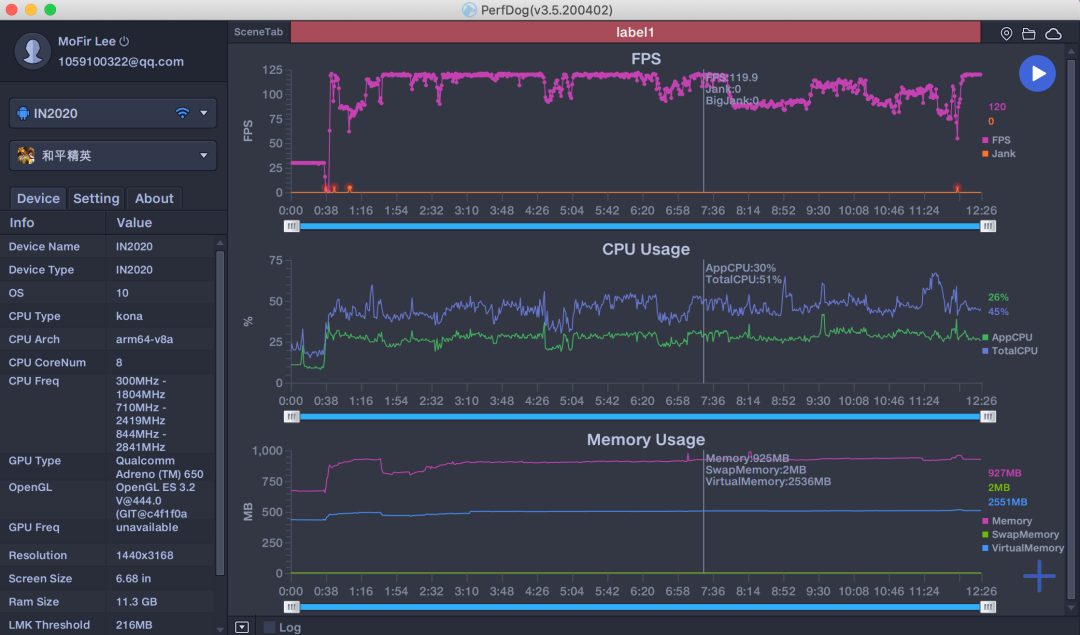The image size is (1080, 635).
Task: Click the 120 FPS current readout
Action: (997, 107)
